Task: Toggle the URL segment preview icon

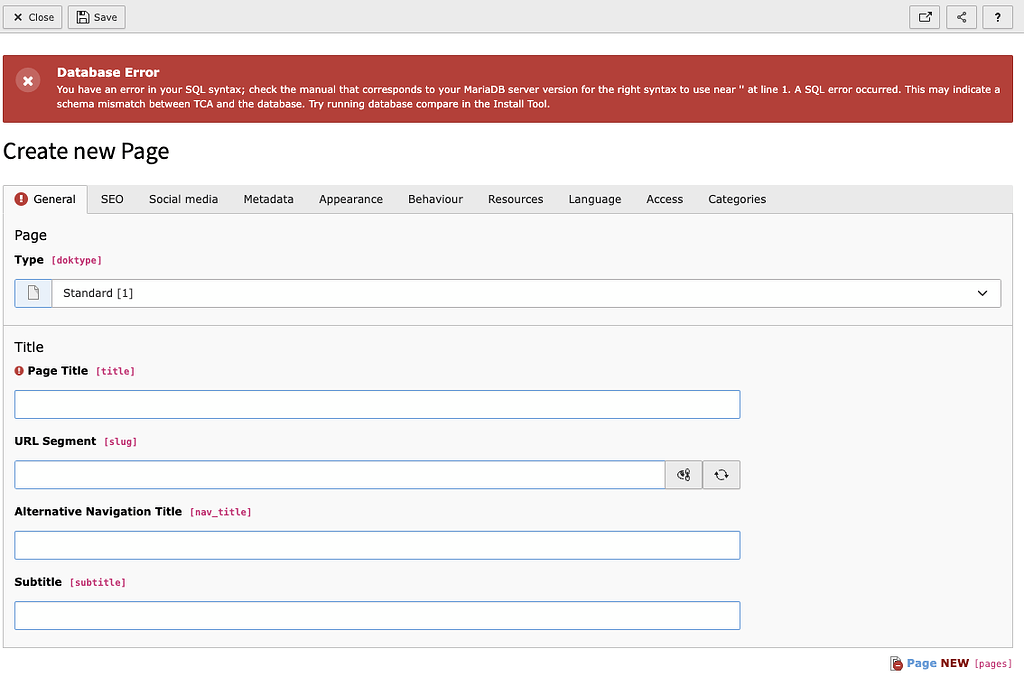Action: pos(684,474)
